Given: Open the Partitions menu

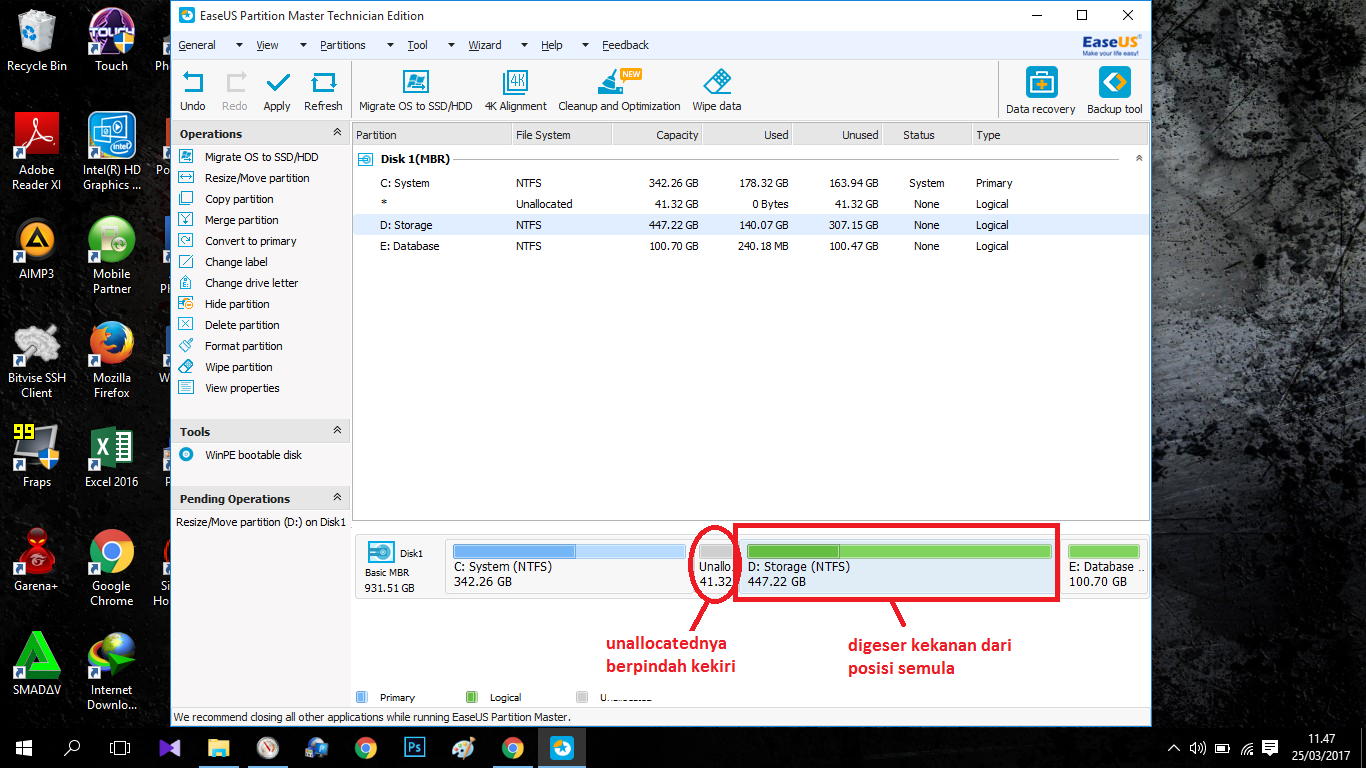Looking at the screenshot, I should [x=343, y=45].
